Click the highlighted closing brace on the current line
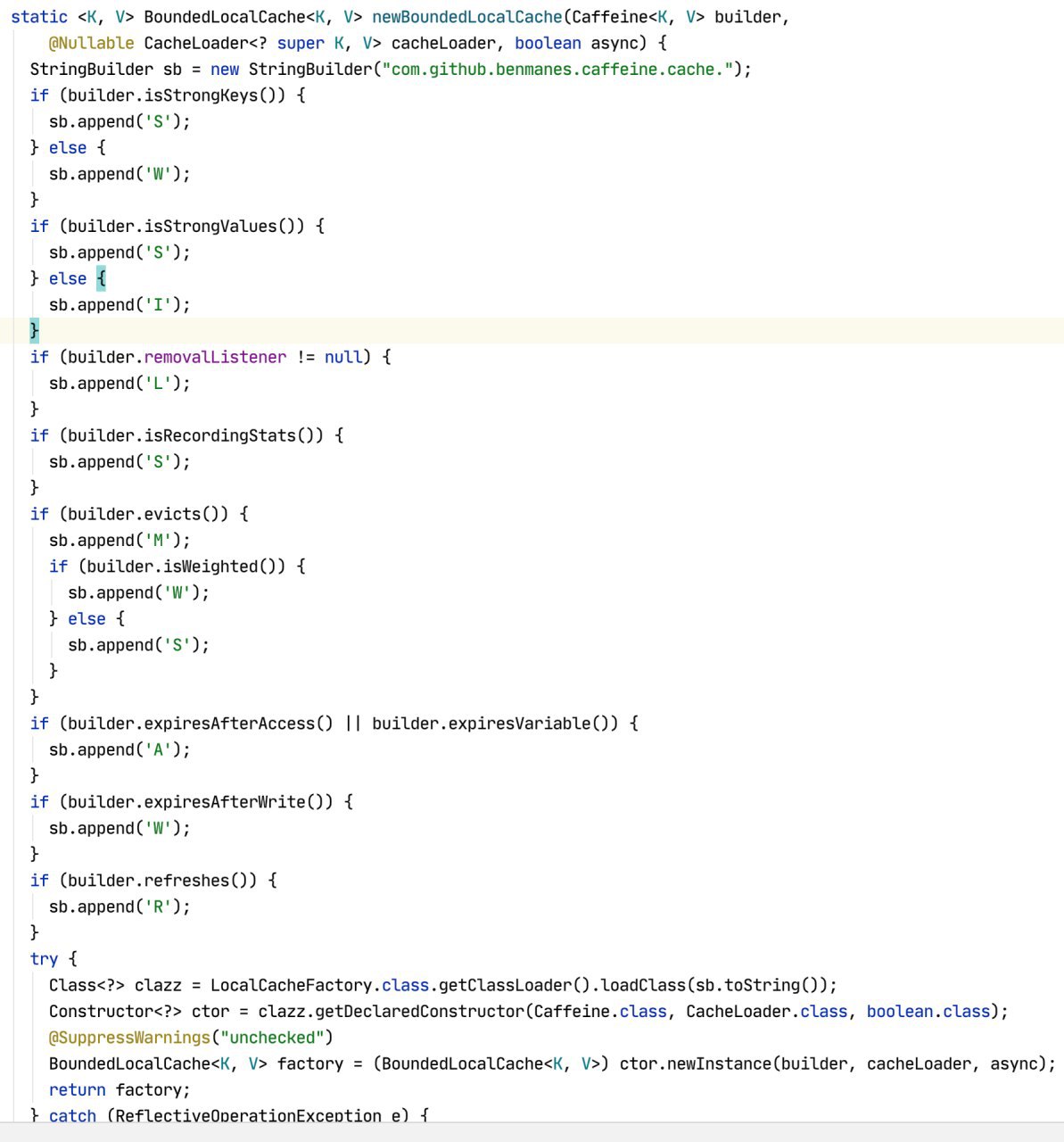Image resolution: width=1064 pixels, height=1142 pixels. [35, 331]
